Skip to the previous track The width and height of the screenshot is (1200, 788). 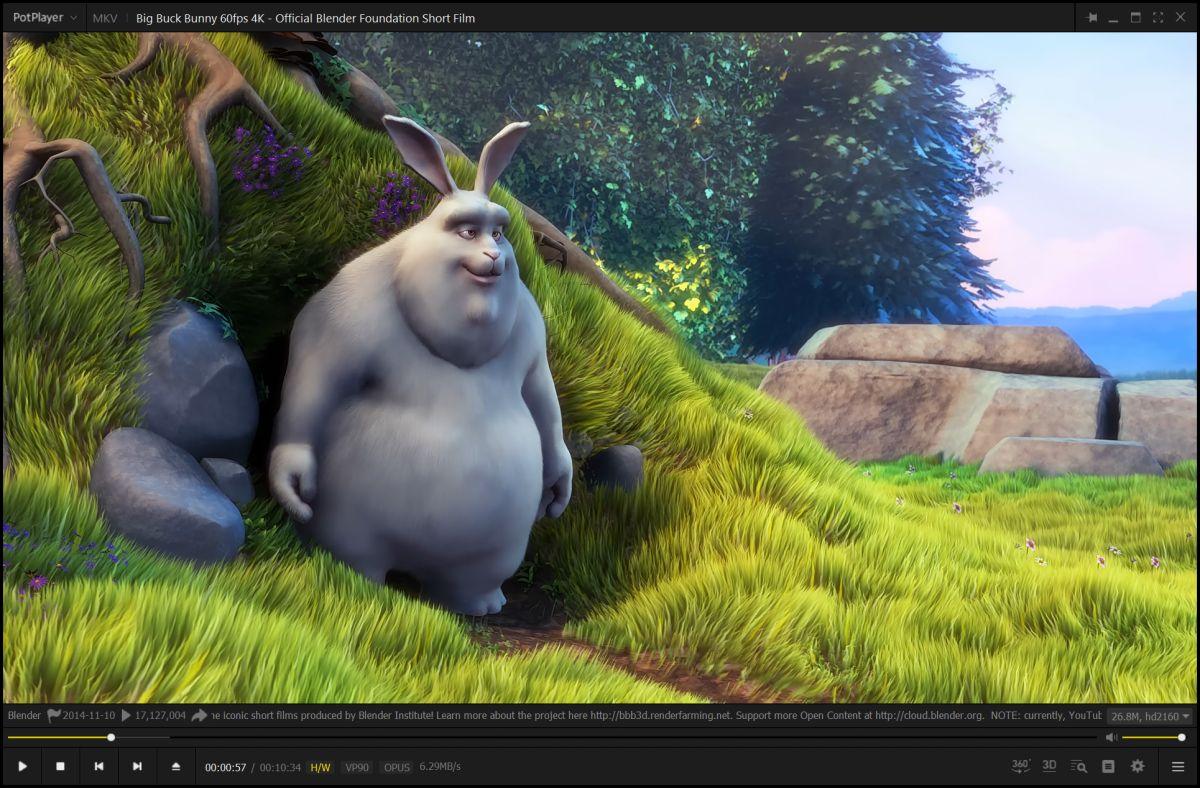click(99, 767)
